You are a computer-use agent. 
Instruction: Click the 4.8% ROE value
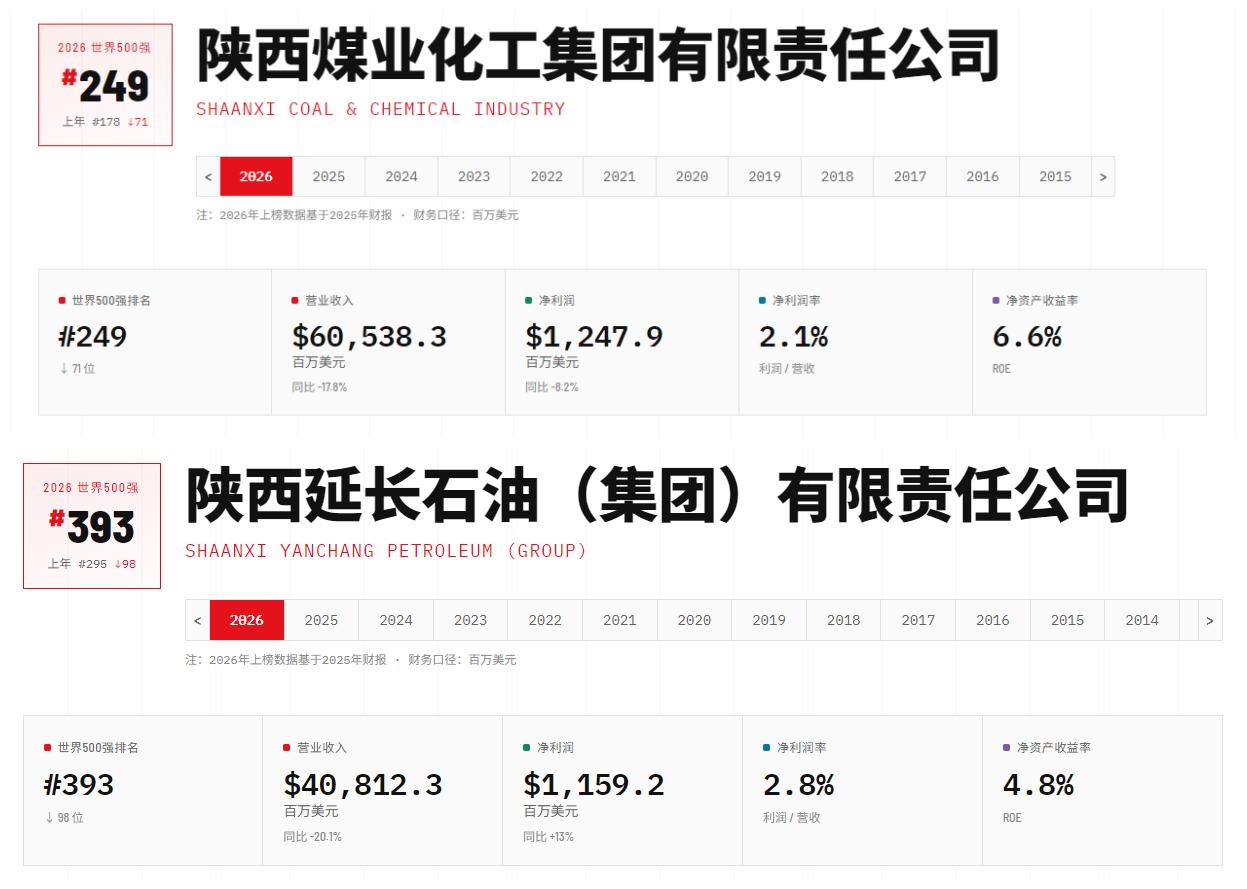[x=1038, y=785]
